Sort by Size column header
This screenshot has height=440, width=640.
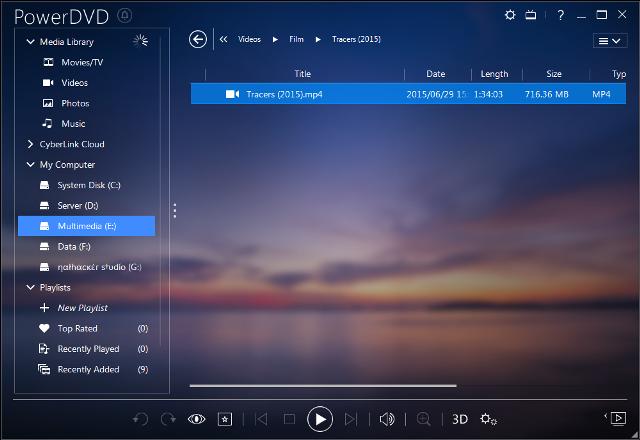coord(554,74)
